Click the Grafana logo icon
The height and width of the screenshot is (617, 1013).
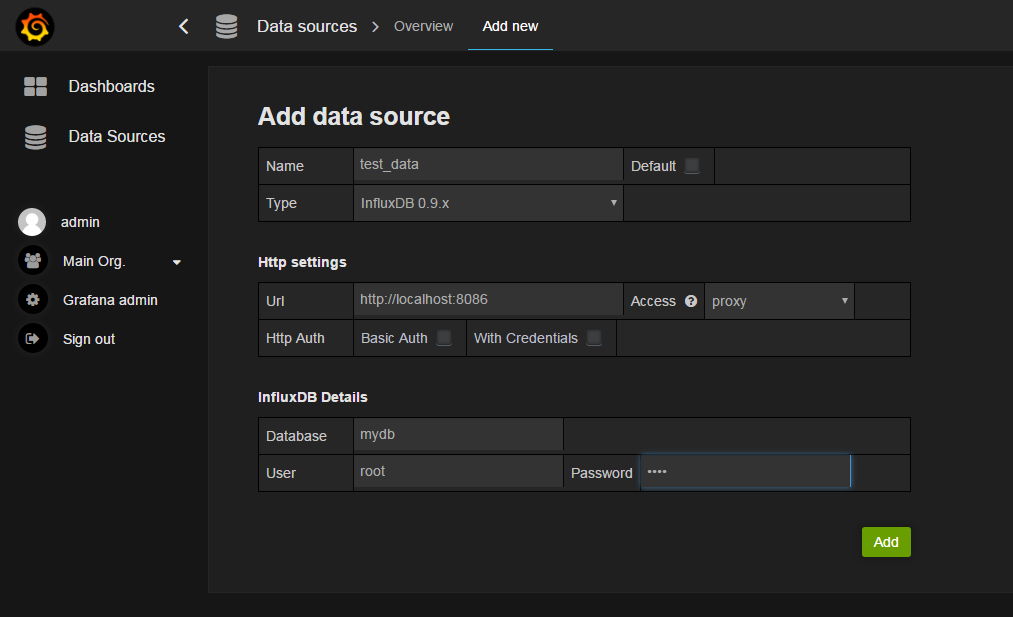coord(35,26)
